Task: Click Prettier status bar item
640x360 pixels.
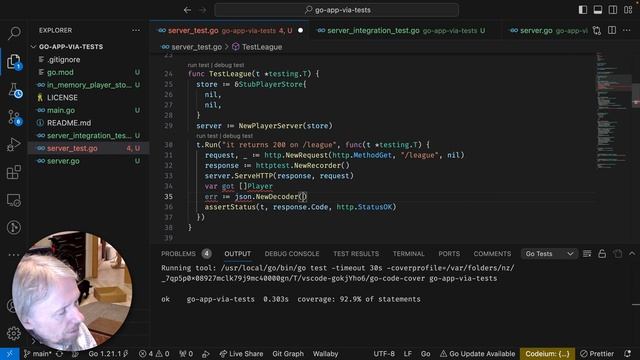Action: coord(597,354)
